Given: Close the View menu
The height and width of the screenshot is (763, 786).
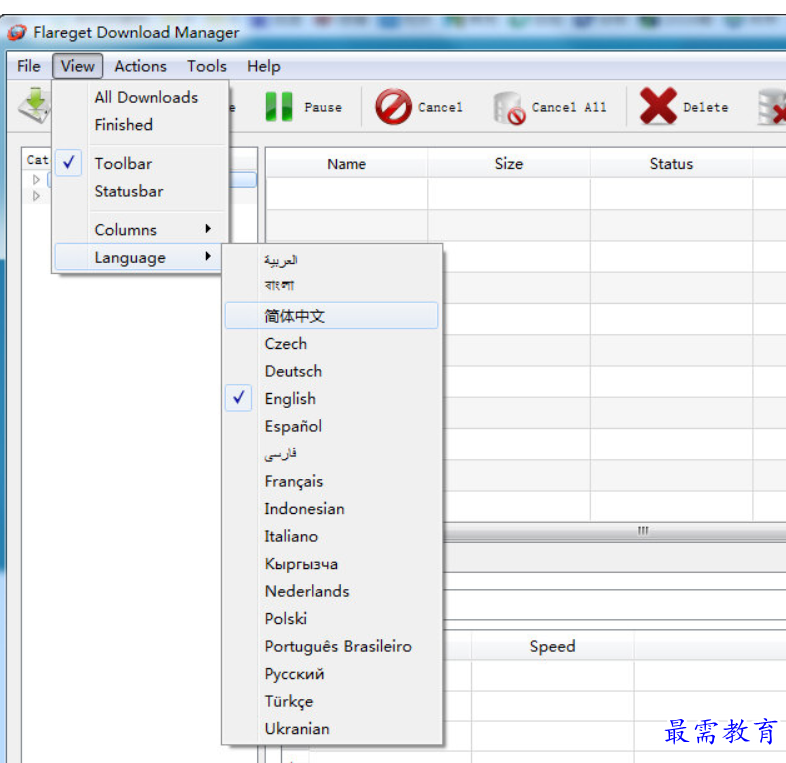Looking at the screenshot, I should click(78, 66).
